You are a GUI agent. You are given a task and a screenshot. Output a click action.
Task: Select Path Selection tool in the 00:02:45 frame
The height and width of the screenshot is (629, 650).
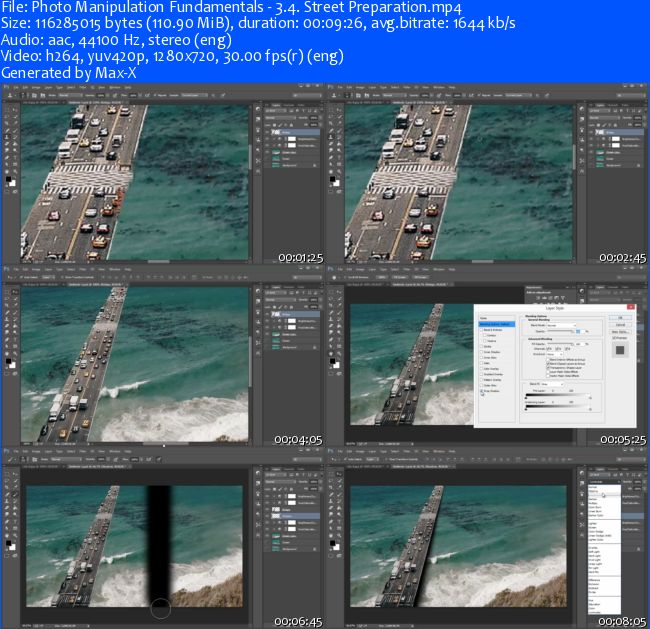(331, 164)
